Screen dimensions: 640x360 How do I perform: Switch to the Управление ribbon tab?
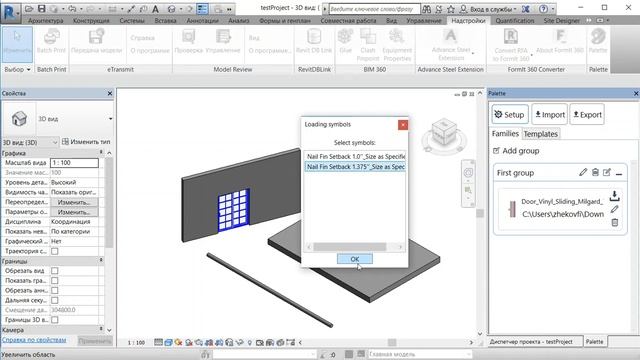(424, 20)
